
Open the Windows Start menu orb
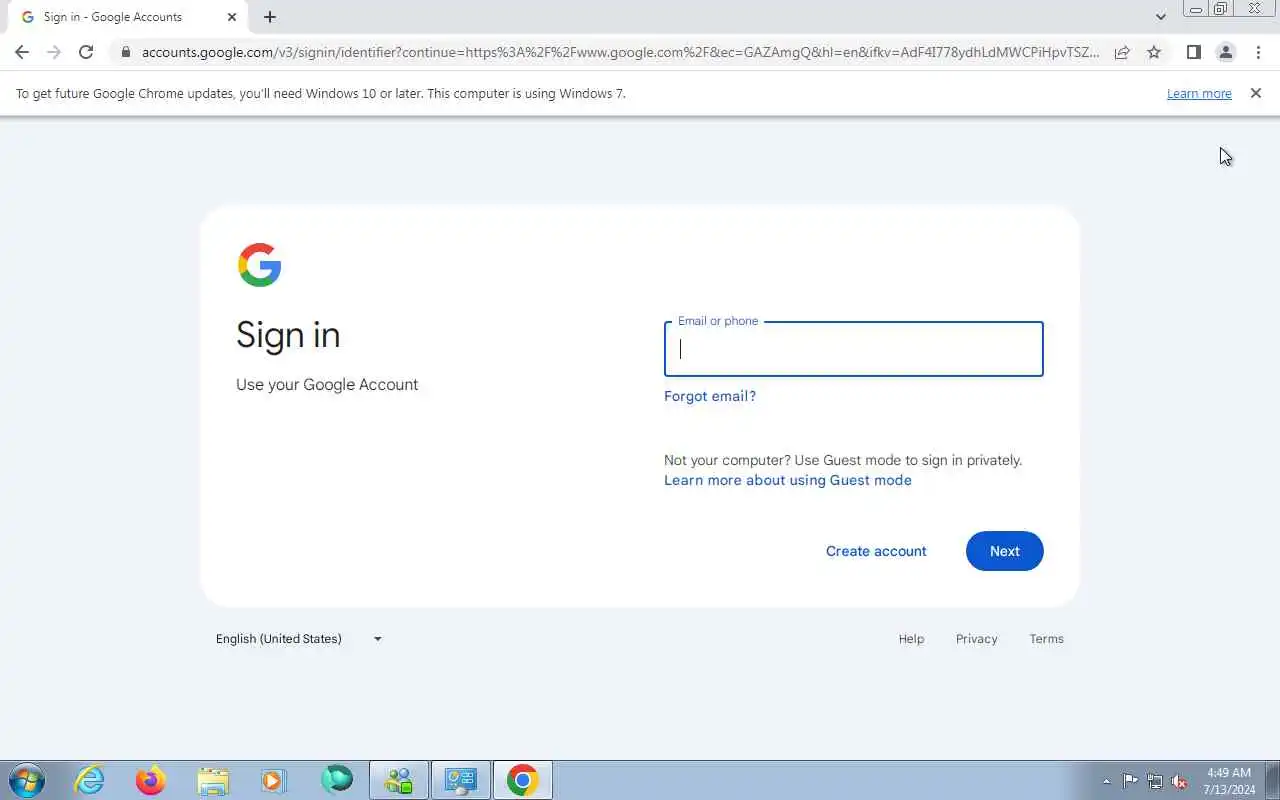(x=26, y=780)
